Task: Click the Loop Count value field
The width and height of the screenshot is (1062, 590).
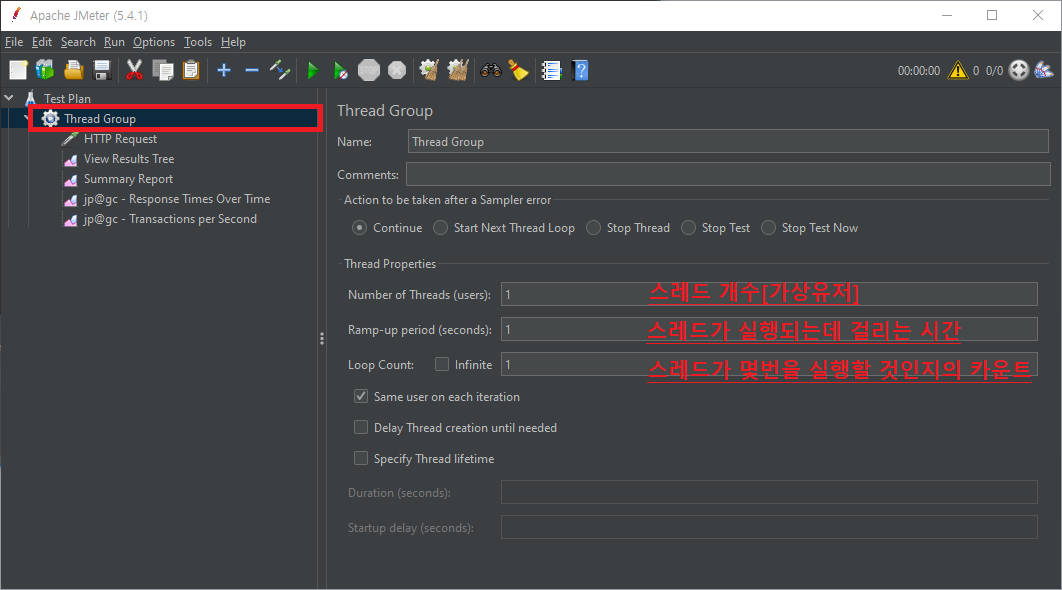Action: coord(769,364)
